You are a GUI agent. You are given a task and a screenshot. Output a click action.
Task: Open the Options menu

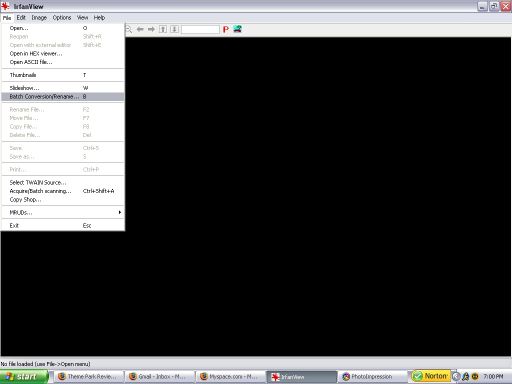[62, 18]
